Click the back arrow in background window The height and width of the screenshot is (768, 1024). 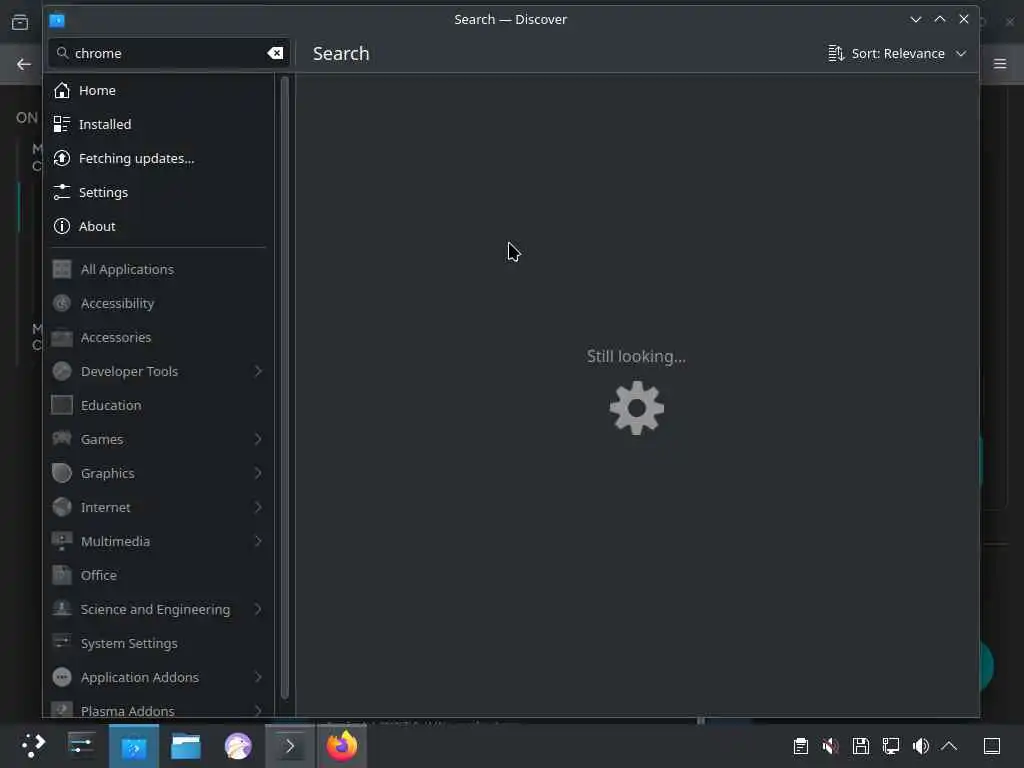[24, 64]
